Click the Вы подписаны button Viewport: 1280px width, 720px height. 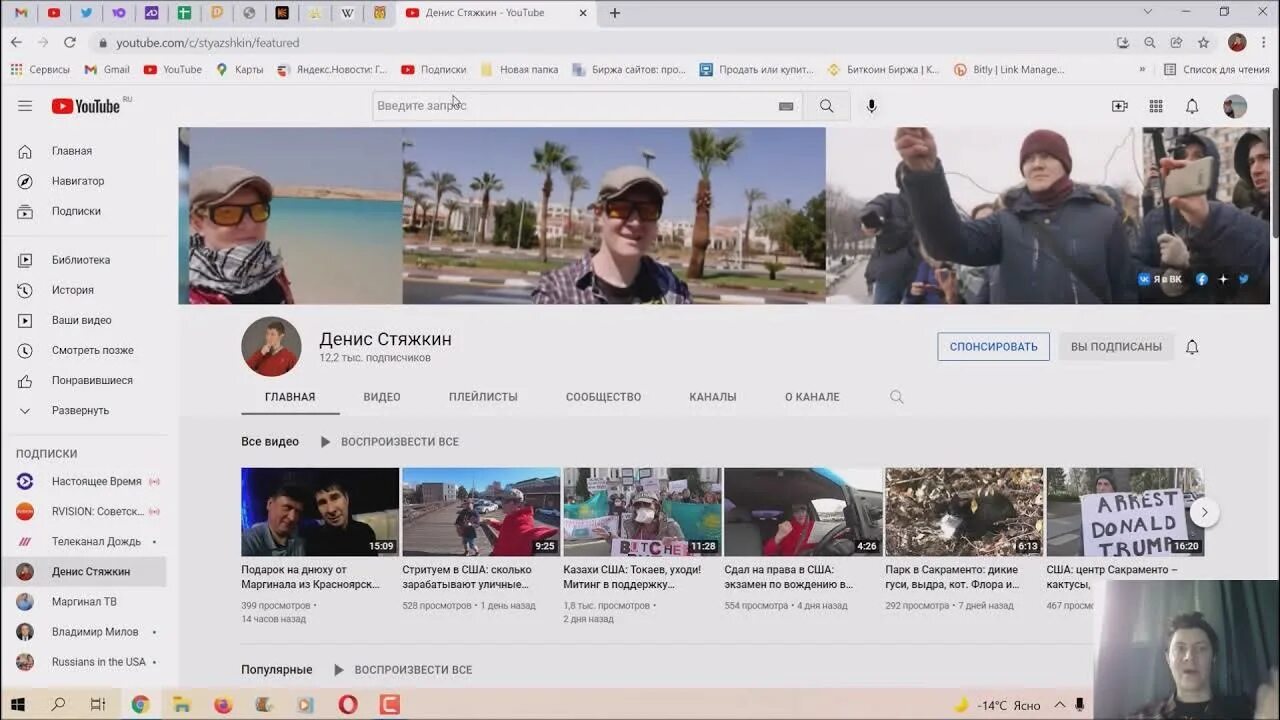coord(1116,347)
